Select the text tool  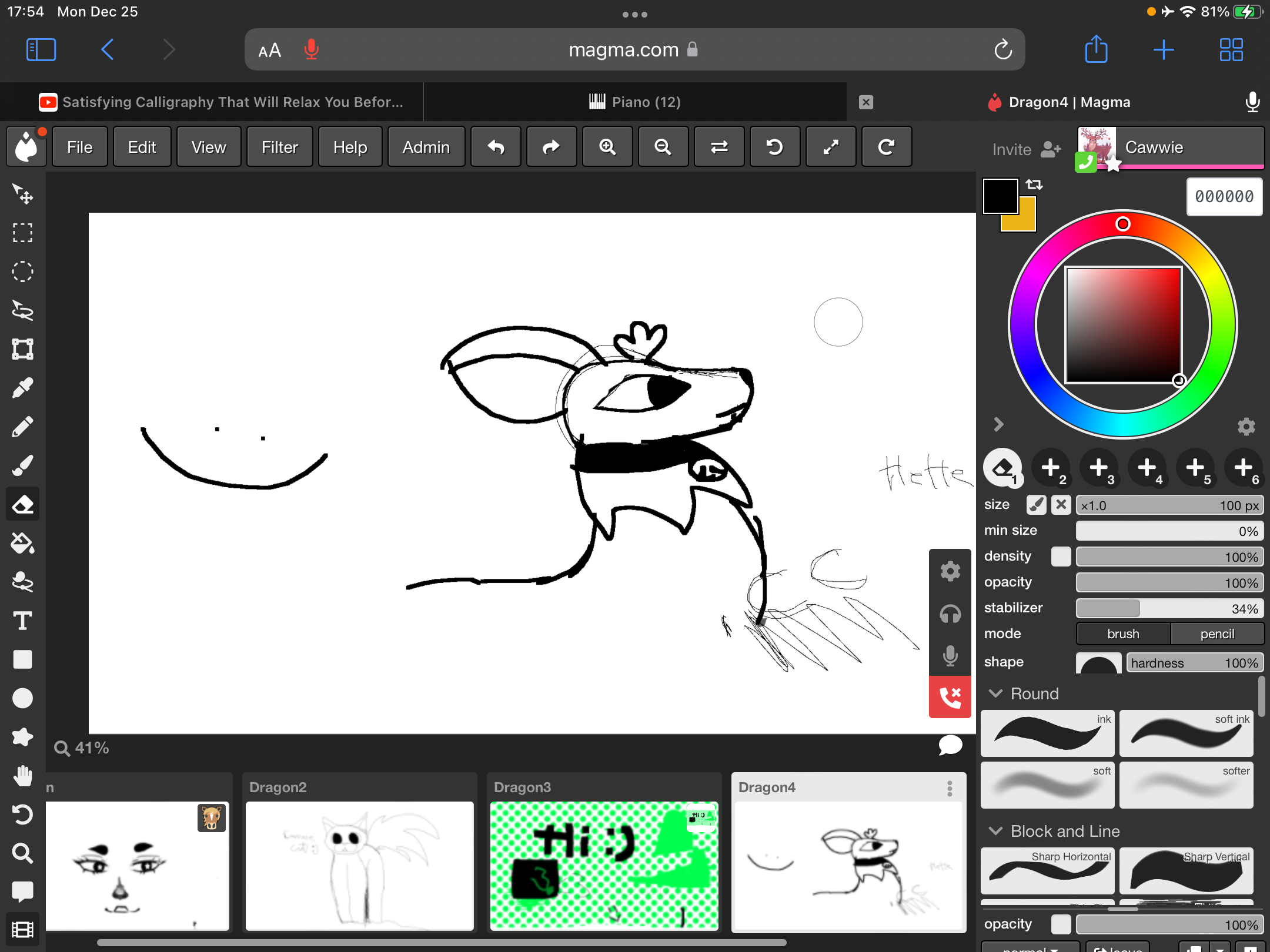[x=23, y=621]
